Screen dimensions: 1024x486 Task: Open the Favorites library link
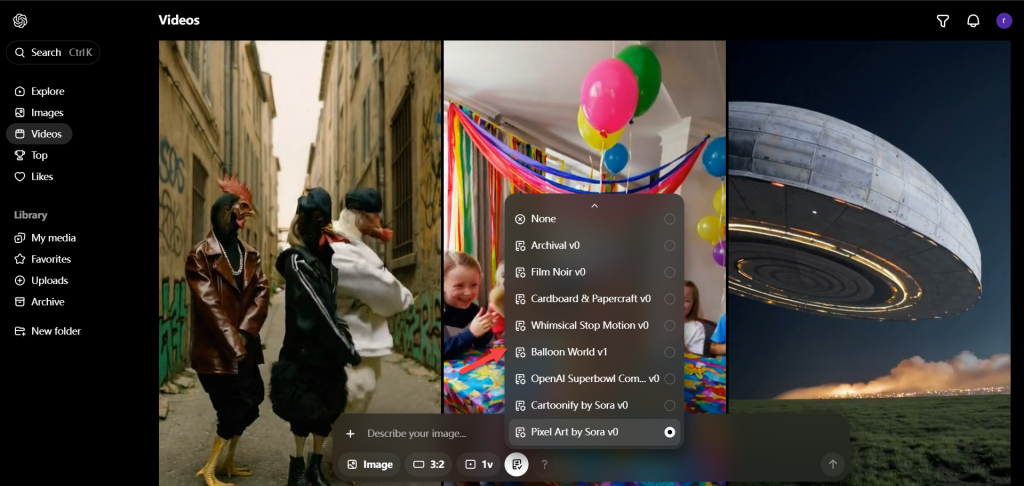42,259
